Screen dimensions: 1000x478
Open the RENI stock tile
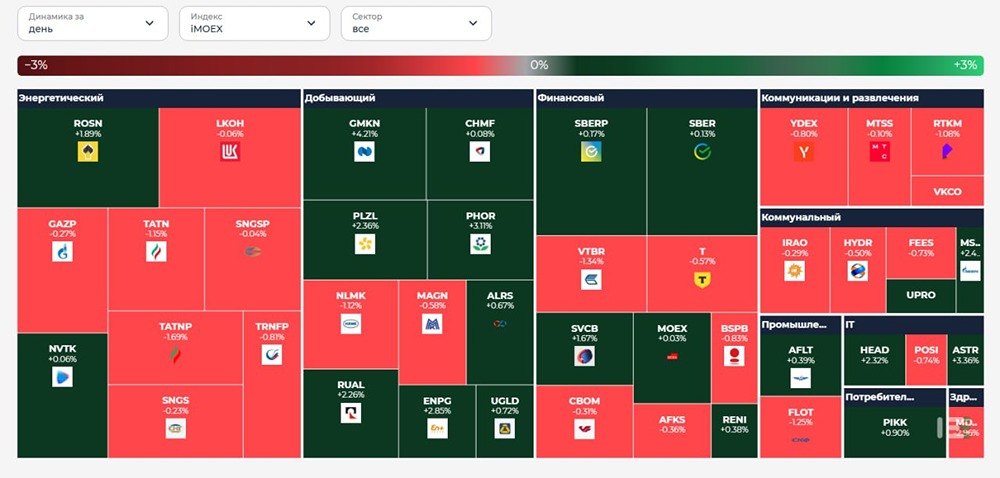click(734, 431)
